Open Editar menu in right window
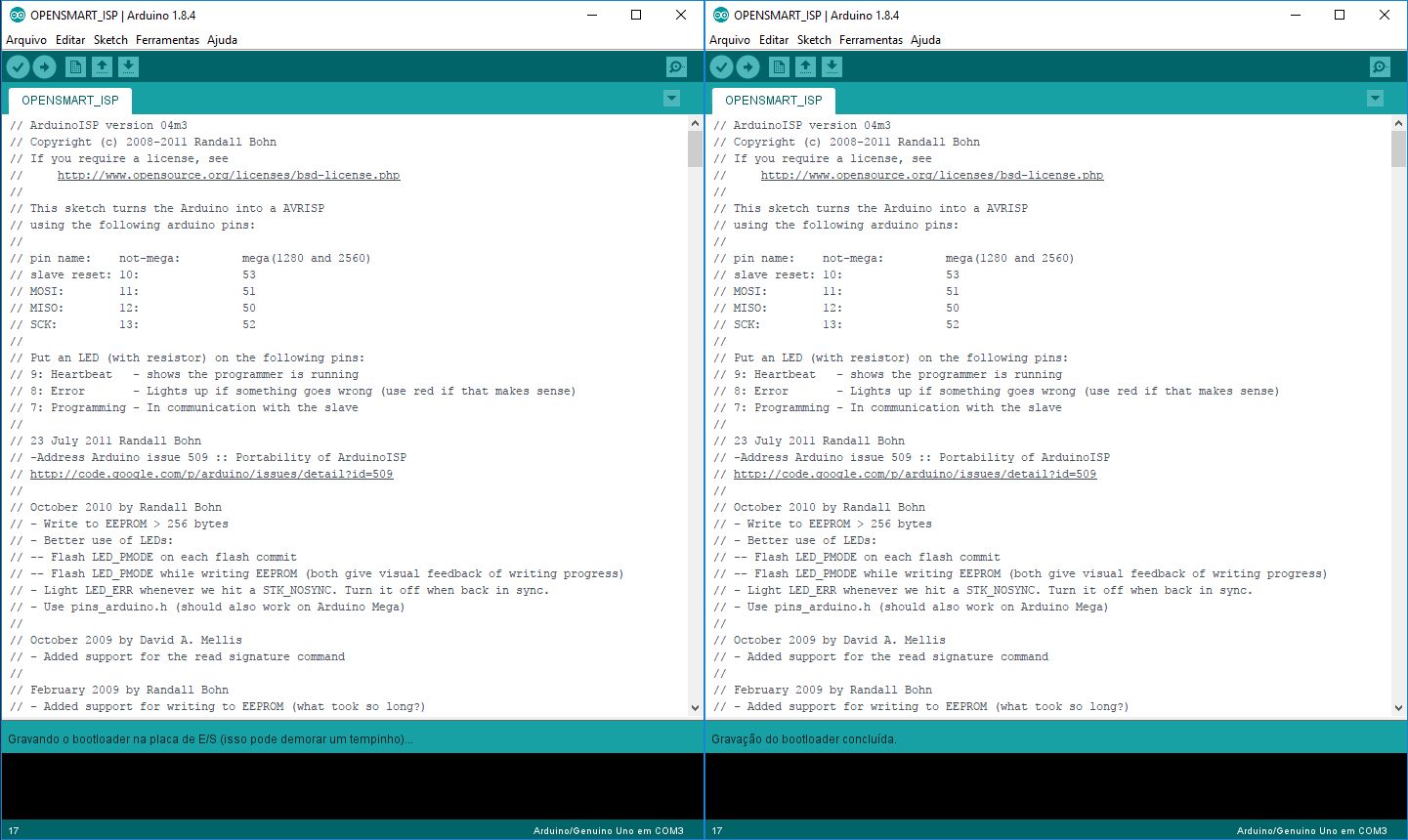This screenshot has height=840, width=1408. coord(774,40)
